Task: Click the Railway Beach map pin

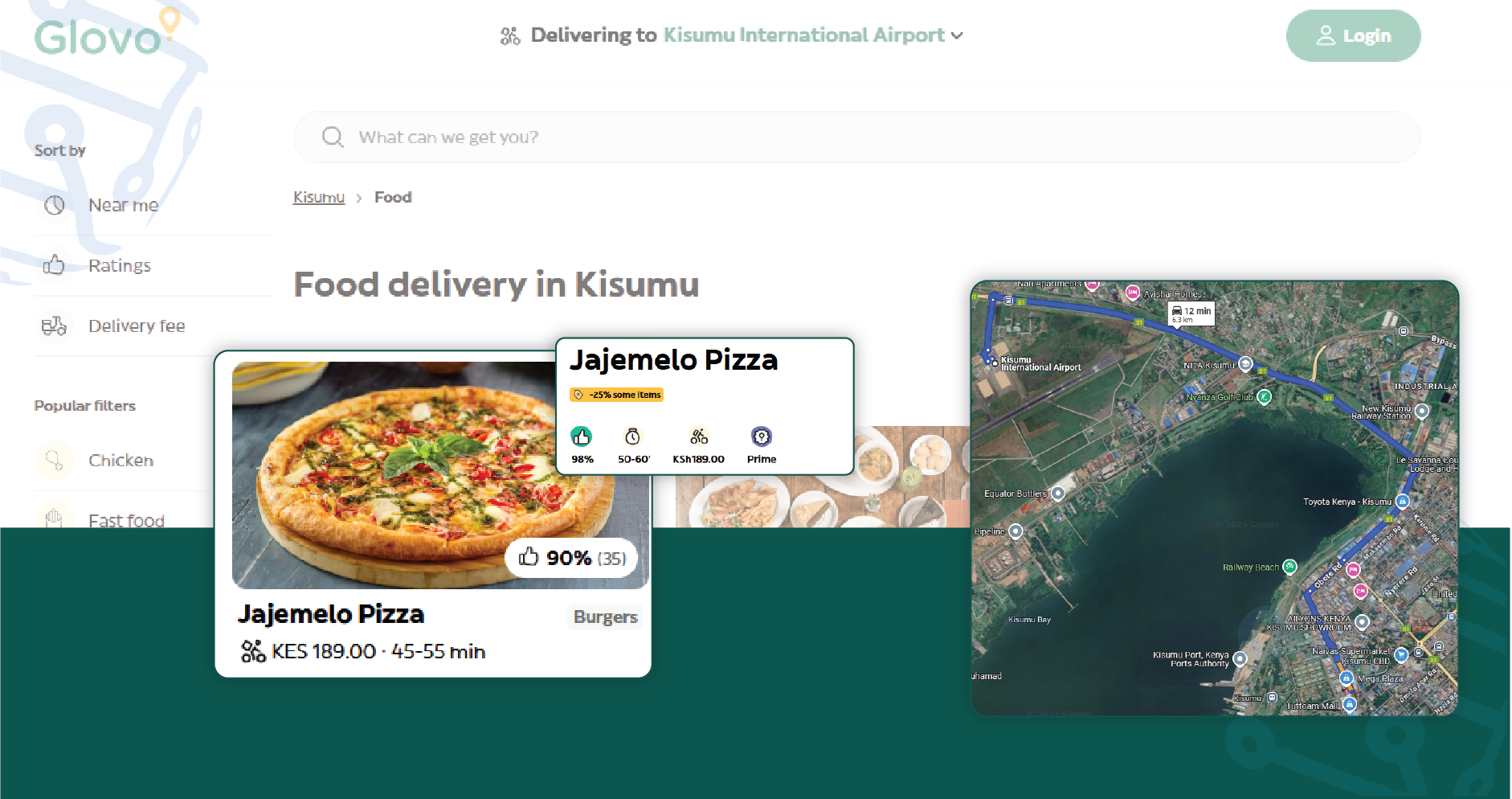Action: pyautogui.click(x=1290, y=567)
